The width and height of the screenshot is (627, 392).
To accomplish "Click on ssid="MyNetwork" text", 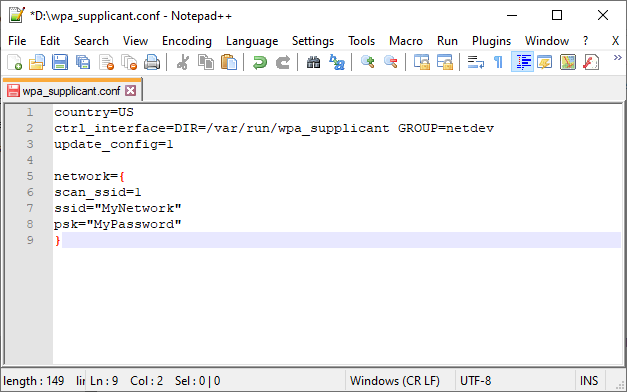I will [118, 208].
